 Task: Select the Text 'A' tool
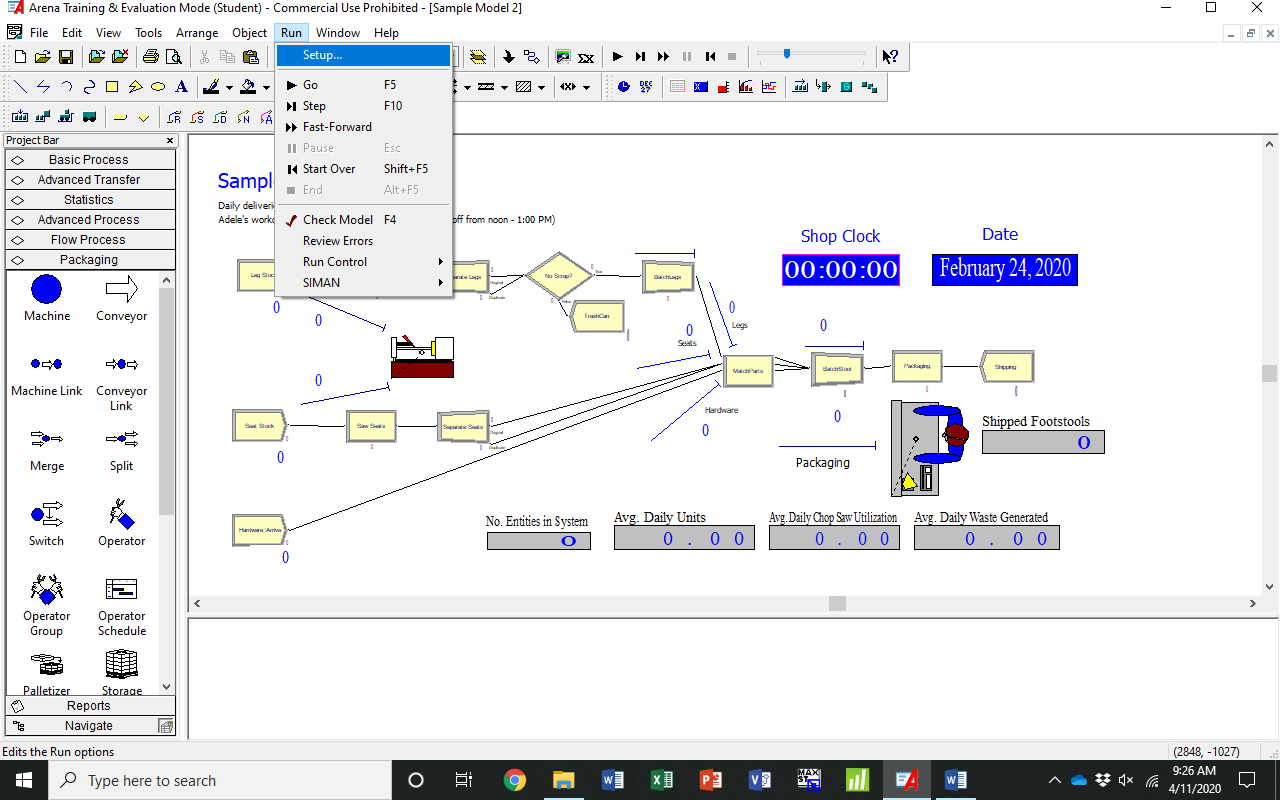tap(181, 87)
